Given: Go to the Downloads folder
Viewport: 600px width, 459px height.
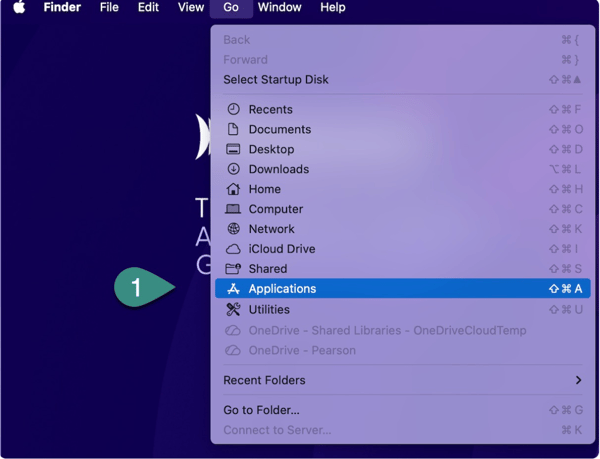Looking at the screenshot, I should tap(403, 169).
